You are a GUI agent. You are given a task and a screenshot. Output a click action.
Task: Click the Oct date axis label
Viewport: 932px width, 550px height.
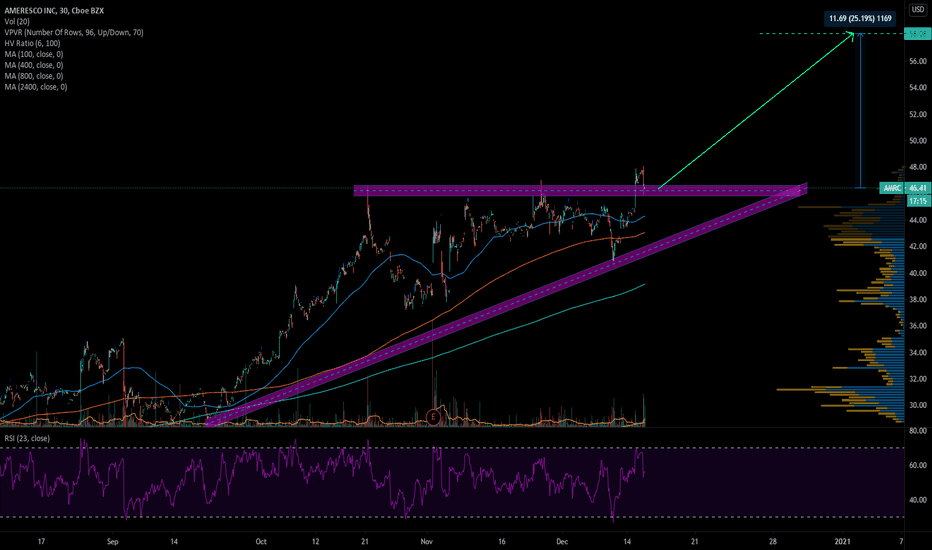point(261,542)
